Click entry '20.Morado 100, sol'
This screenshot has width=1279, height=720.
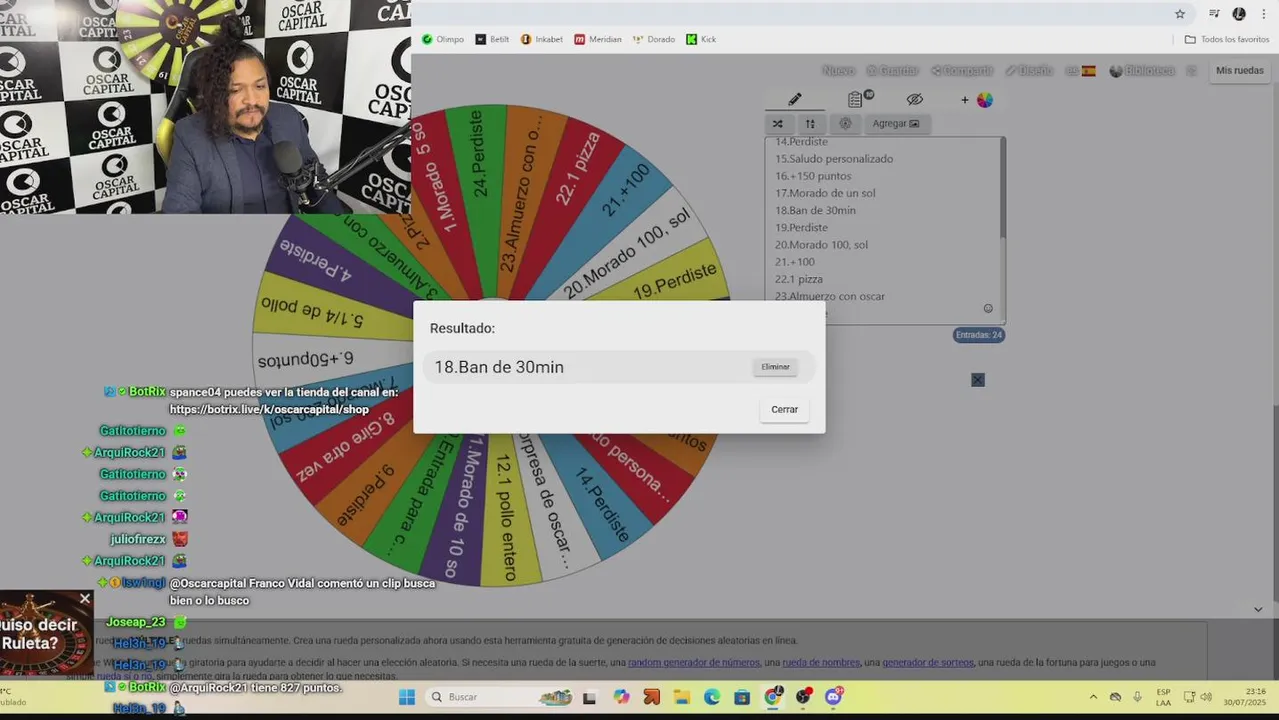[821, 245]
